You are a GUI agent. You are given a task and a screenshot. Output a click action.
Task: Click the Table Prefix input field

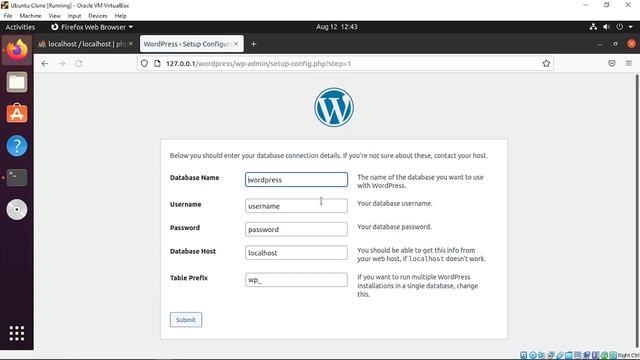pos(296,280)
